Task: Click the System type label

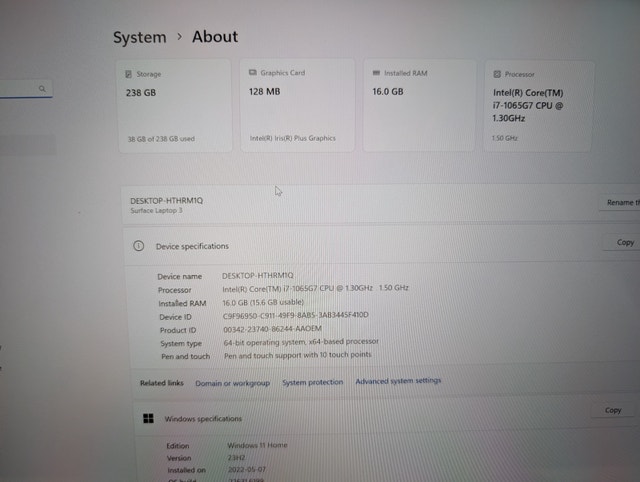Action: point(181,344)
